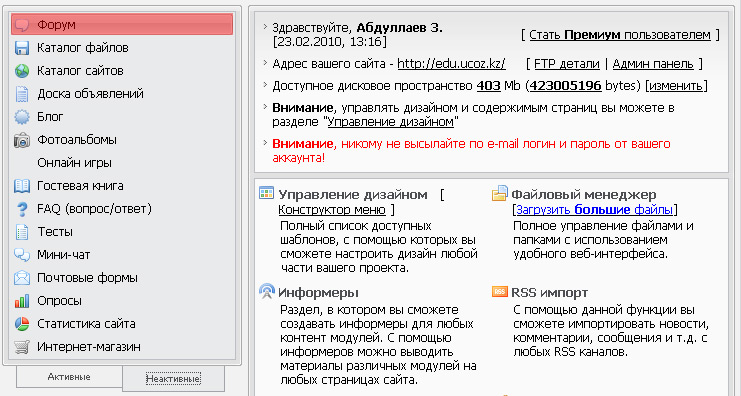Image resolution: width=741 pixels, height=396 pixels.
Task: Click the 423005196 bytes value
Action: [x=566, y=86]
